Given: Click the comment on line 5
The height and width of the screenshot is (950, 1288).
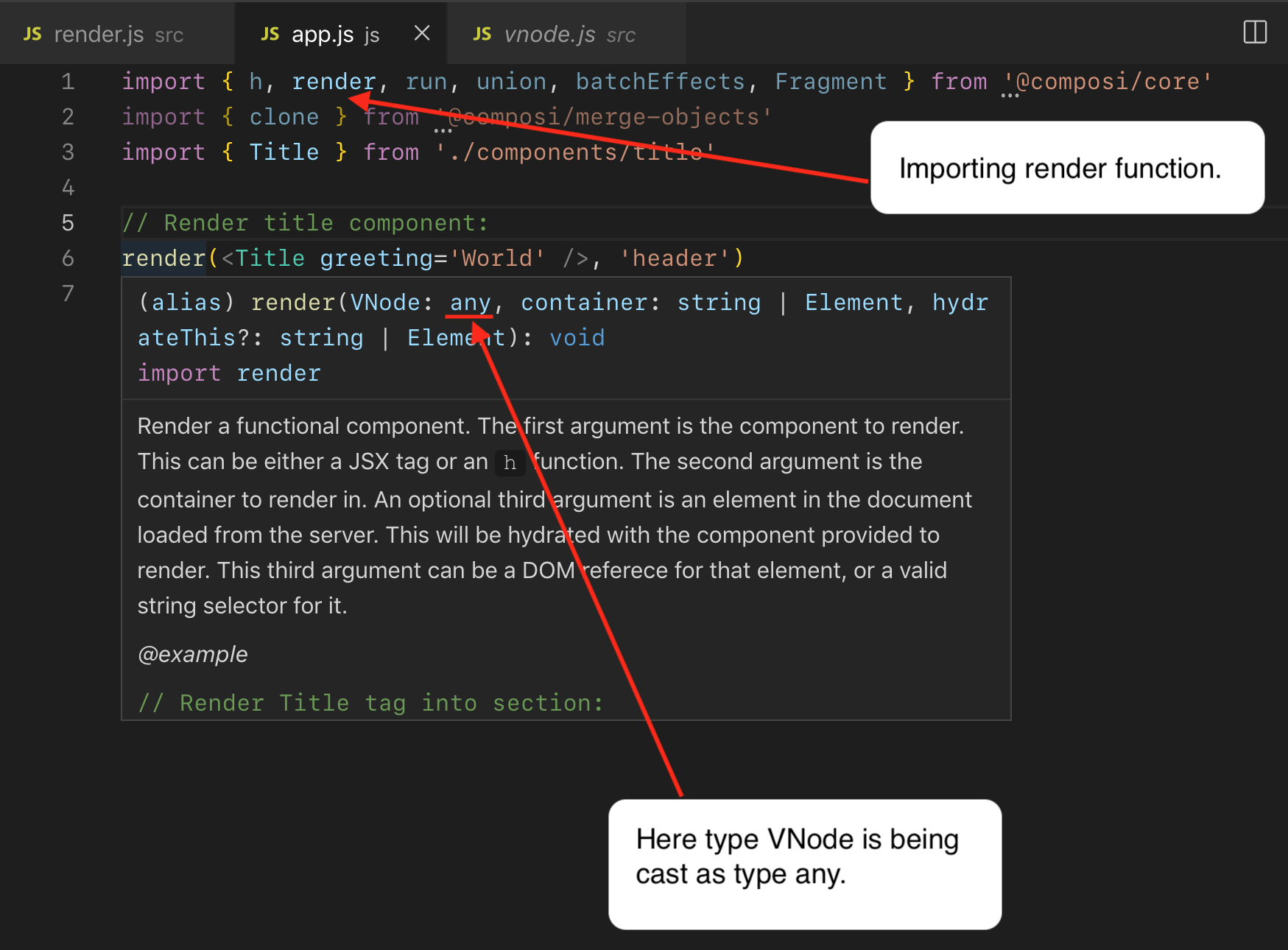Looking at the screenshot, I should click(x=305, y=222).
